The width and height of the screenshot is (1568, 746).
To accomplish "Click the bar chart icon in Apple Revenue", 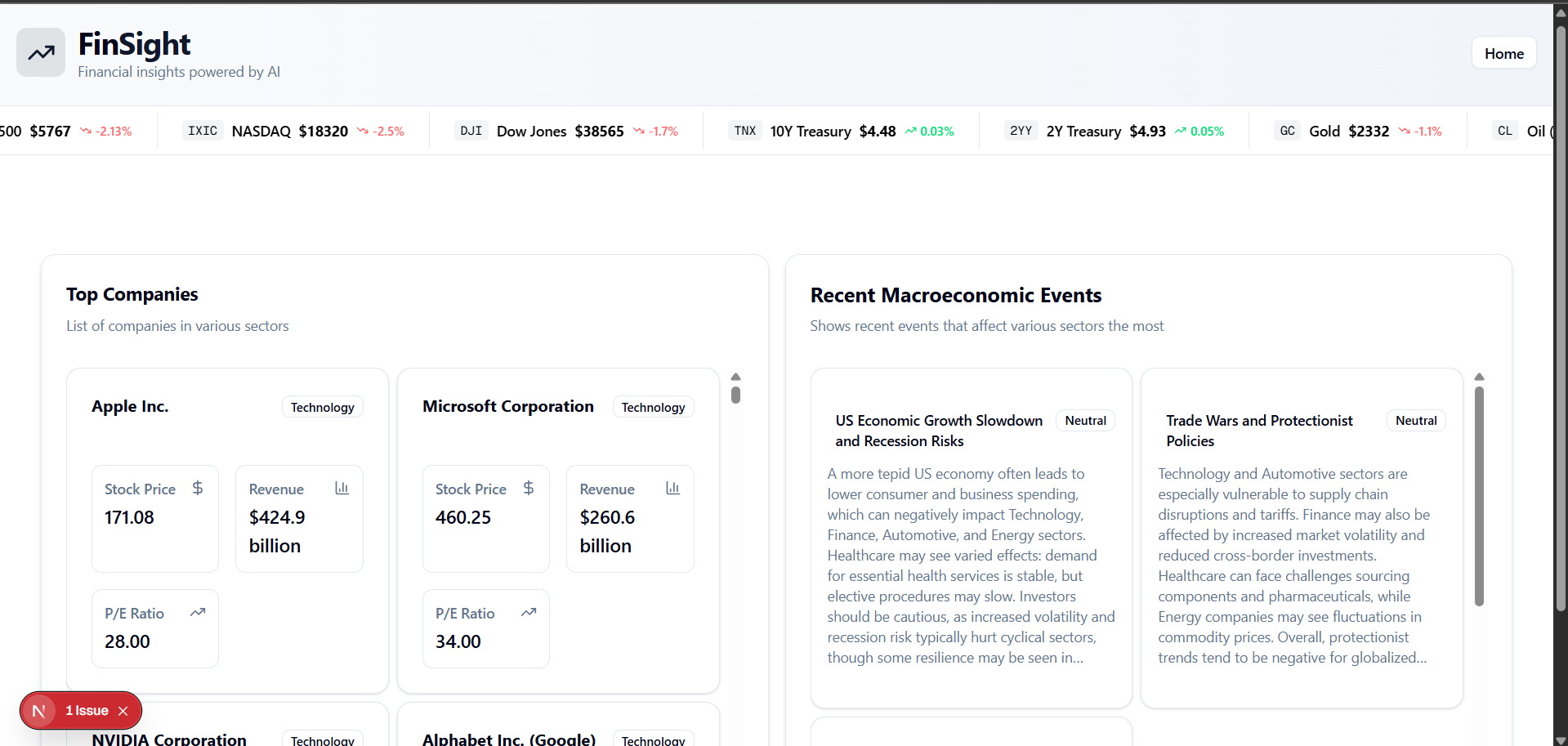I will (342, 488).
